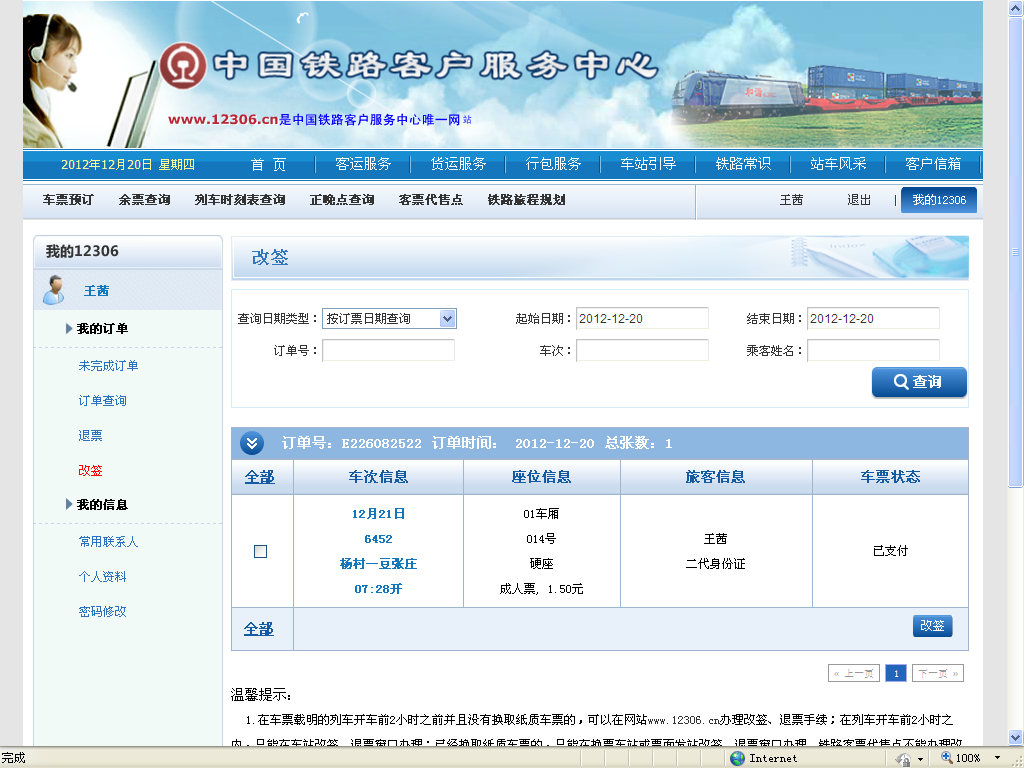Click 全部 in the table header
1024x768 pixels.
[259, 477]
